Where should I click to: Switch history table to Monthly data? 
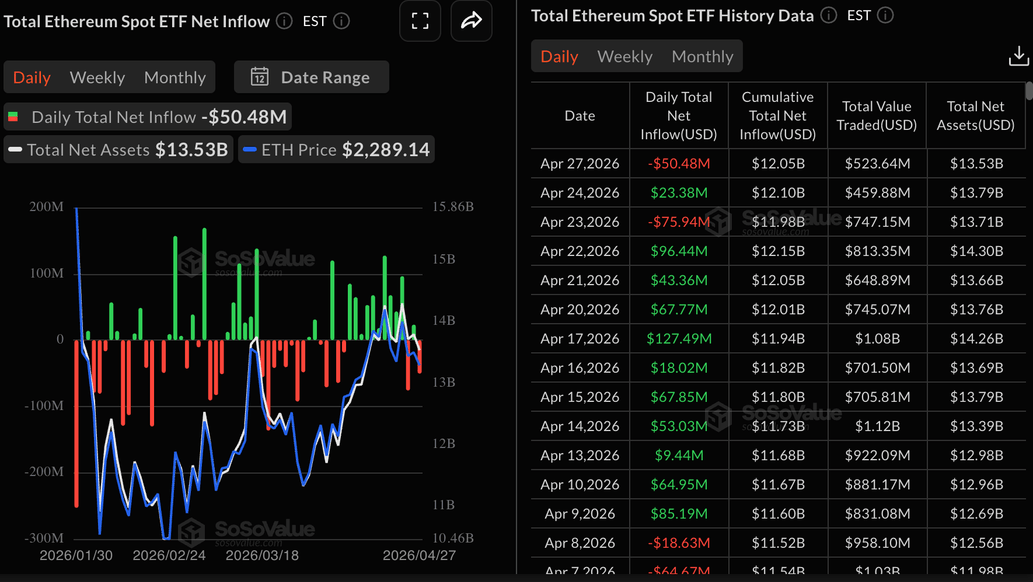click(702, 56)
